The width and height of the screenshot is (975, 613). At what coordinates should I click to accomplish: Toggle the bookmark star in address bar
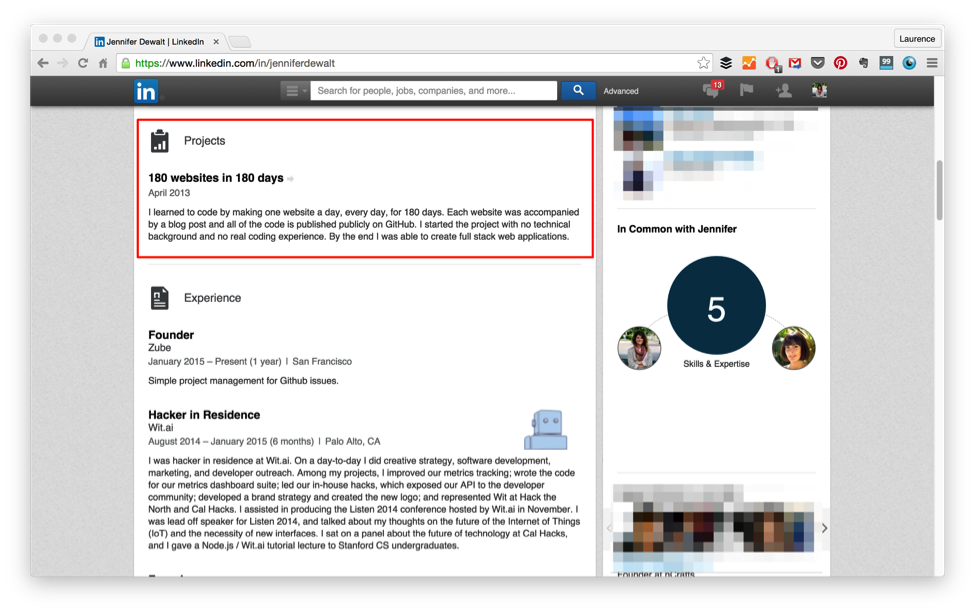point(703,62)
